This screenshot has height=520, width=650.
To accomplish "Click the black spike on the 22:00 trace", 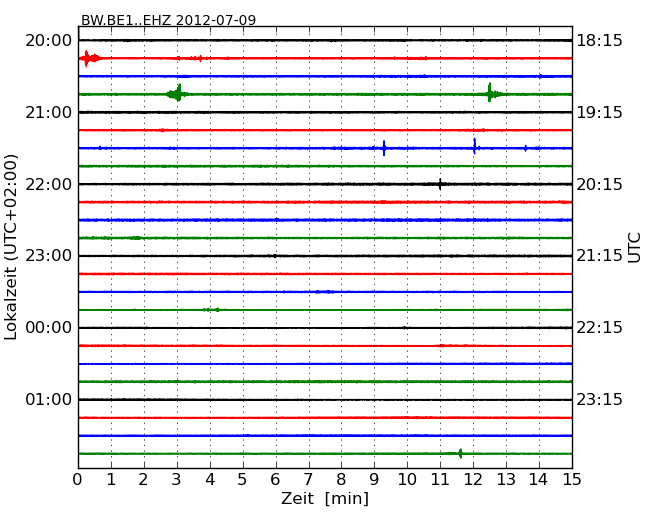I will pyautogui.click(x=440, y=184).
